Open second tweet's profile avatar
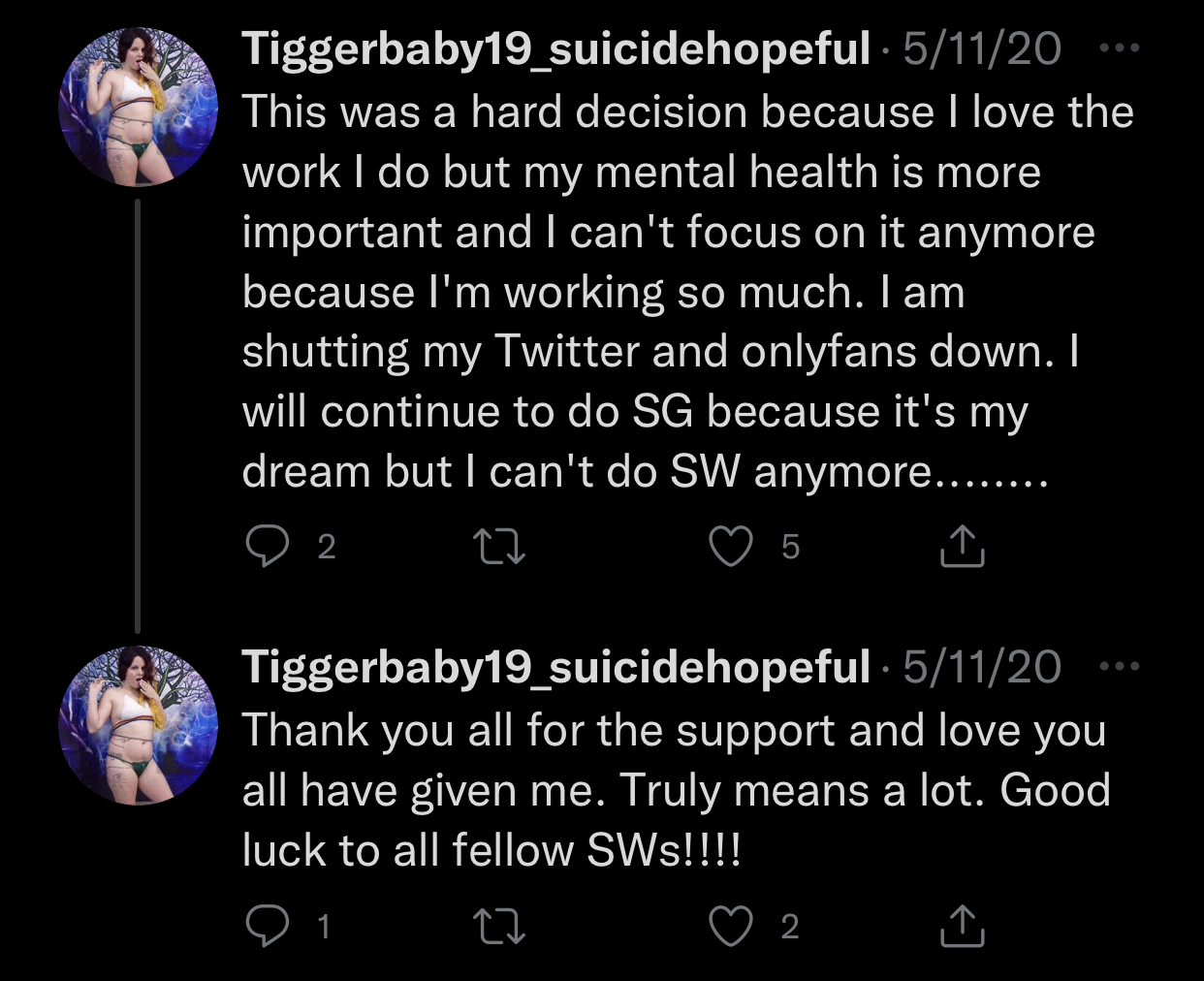The image size is (1204, 981). [x=139, y=725]
